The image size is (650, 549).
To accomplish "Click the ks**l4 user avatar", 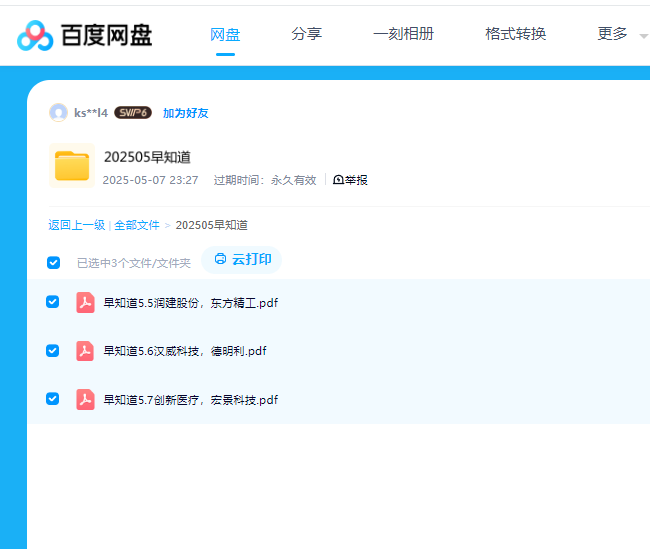I will point(58,113).
